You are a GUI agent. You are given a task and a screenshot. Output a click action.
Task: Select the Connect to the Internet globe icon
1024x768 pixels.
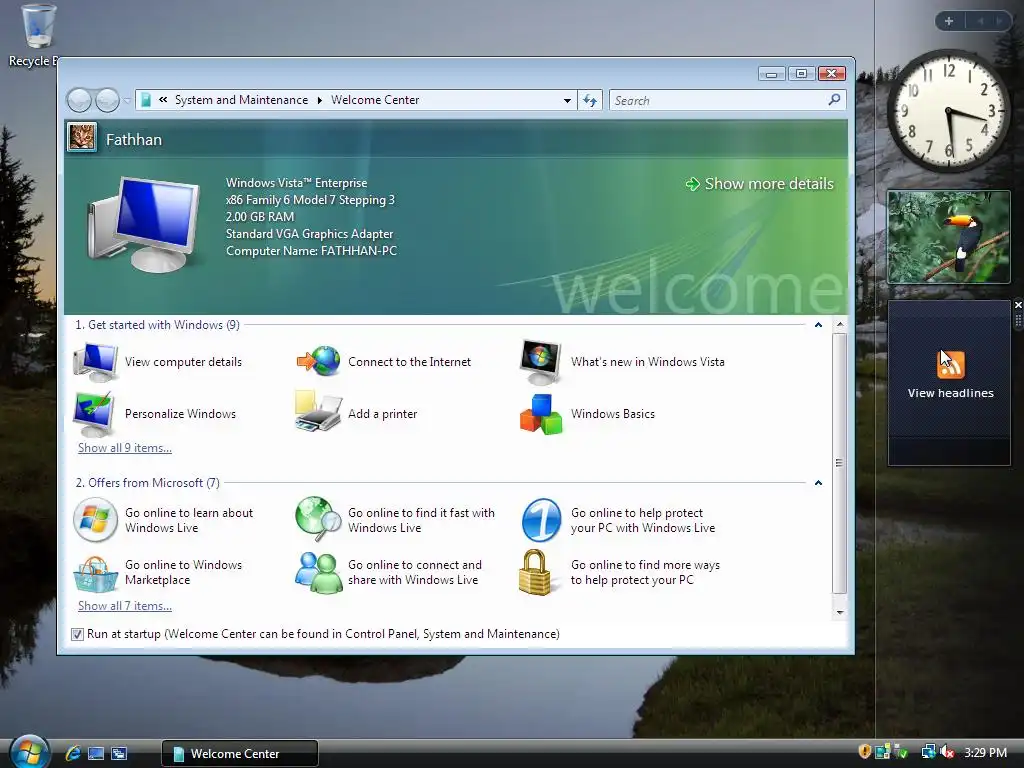[x=319, y=361]
